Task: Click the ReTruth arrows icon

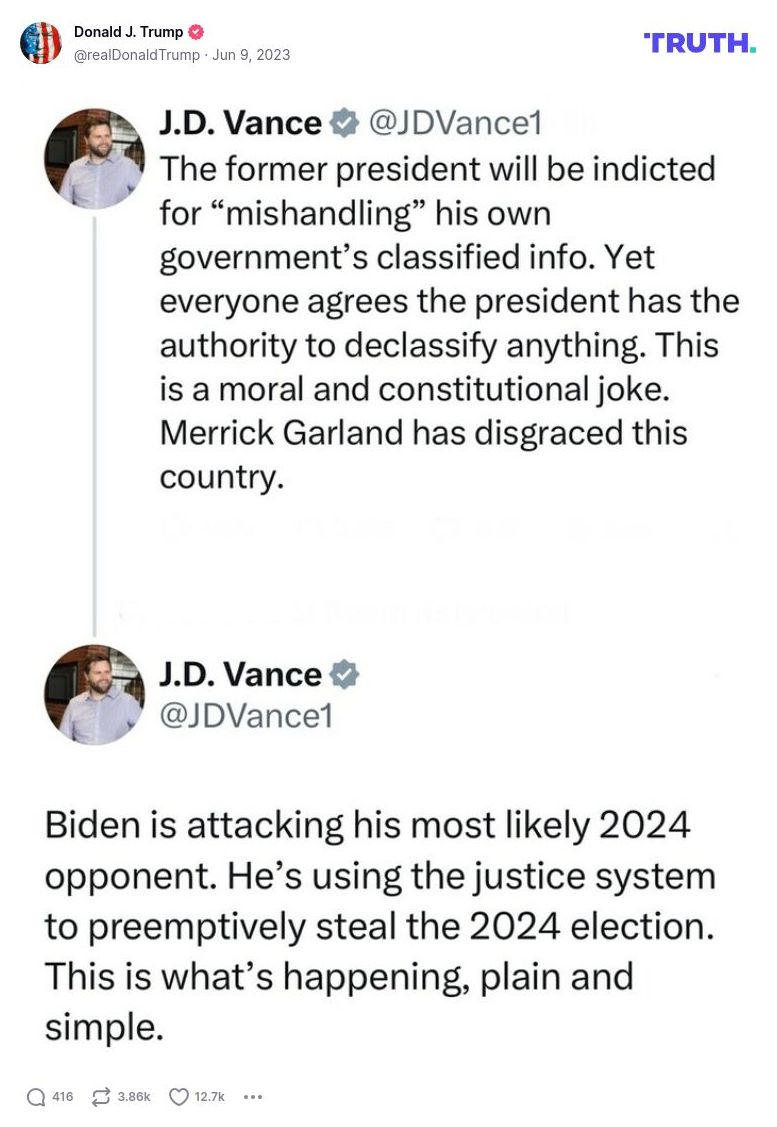Action: [x=101, y=1097]
